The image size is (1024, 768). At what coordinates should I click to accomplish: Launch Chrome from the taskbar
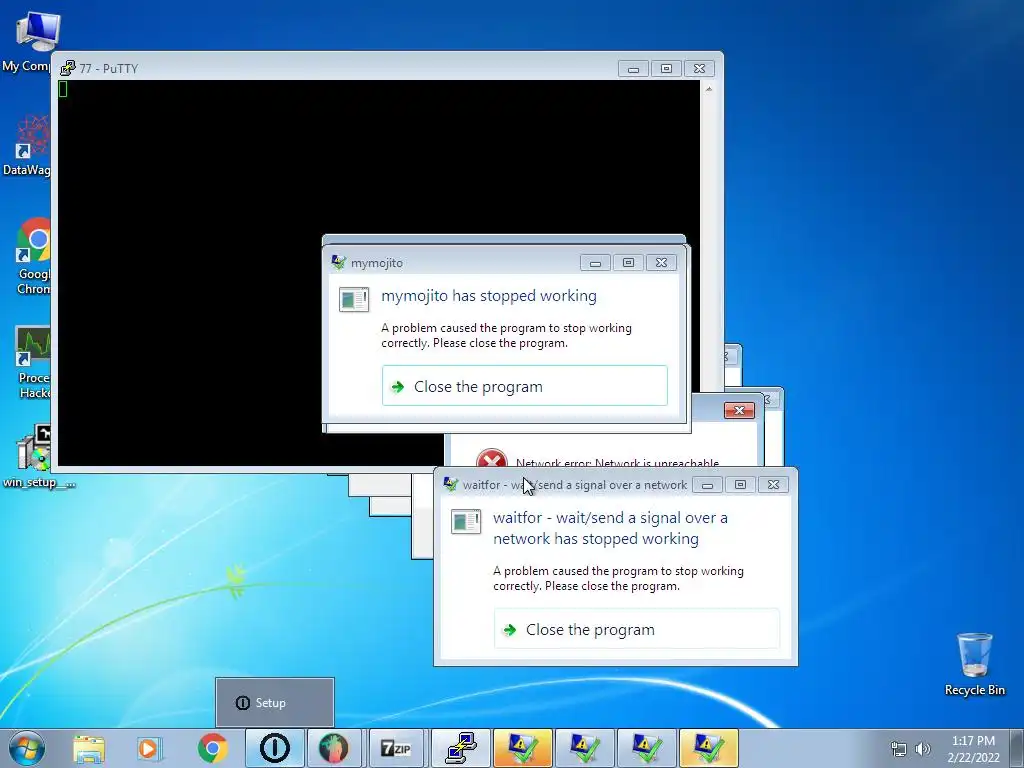[212, 748]
